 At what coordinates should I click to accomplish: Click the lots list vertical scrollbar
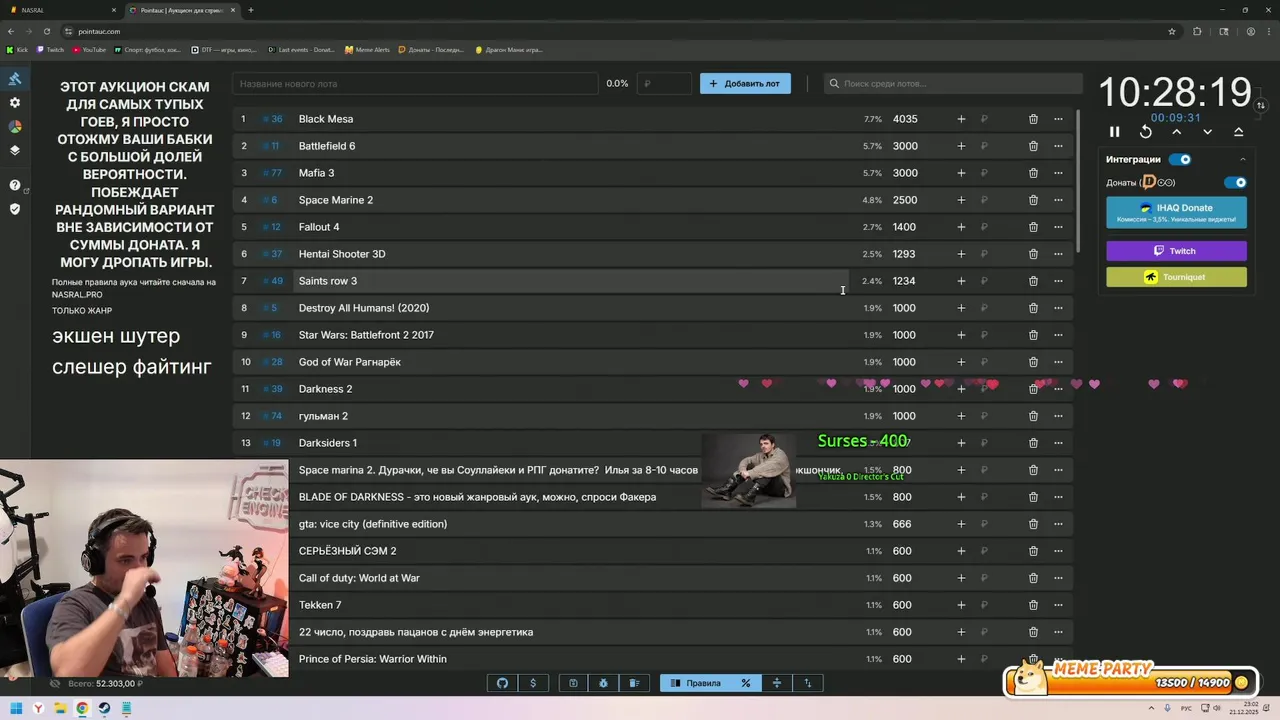click(1078, 180)
